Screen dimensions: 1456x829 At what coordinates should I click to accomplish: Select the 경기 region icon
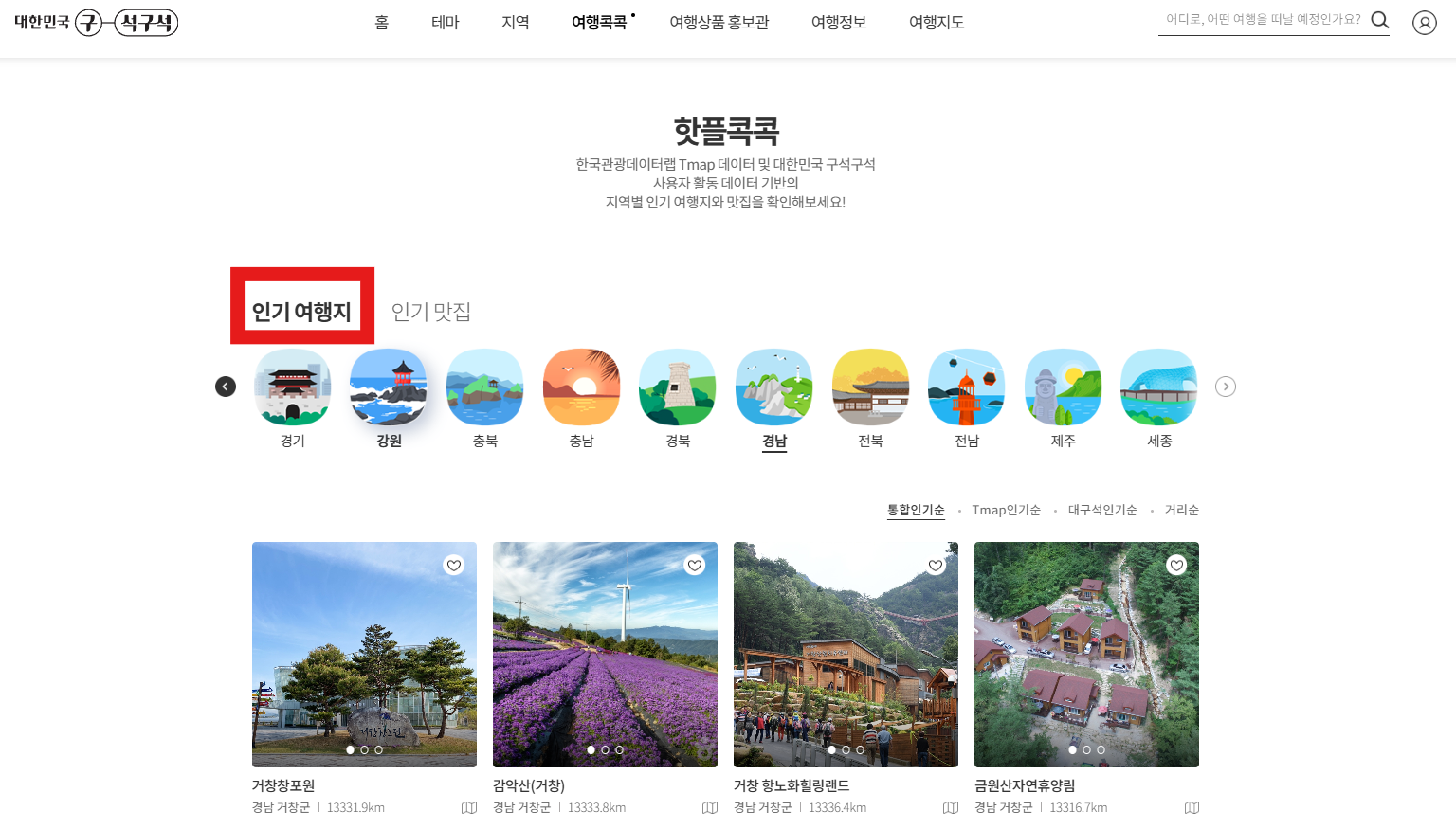(x=292, y=387)
